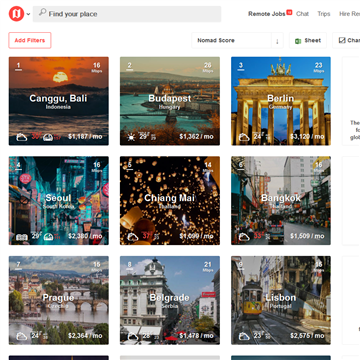This screenshot has height=360, width=360.
Task: Click '$1,099 / mo' on Chiang Mai card
Action: coord(196,236)
